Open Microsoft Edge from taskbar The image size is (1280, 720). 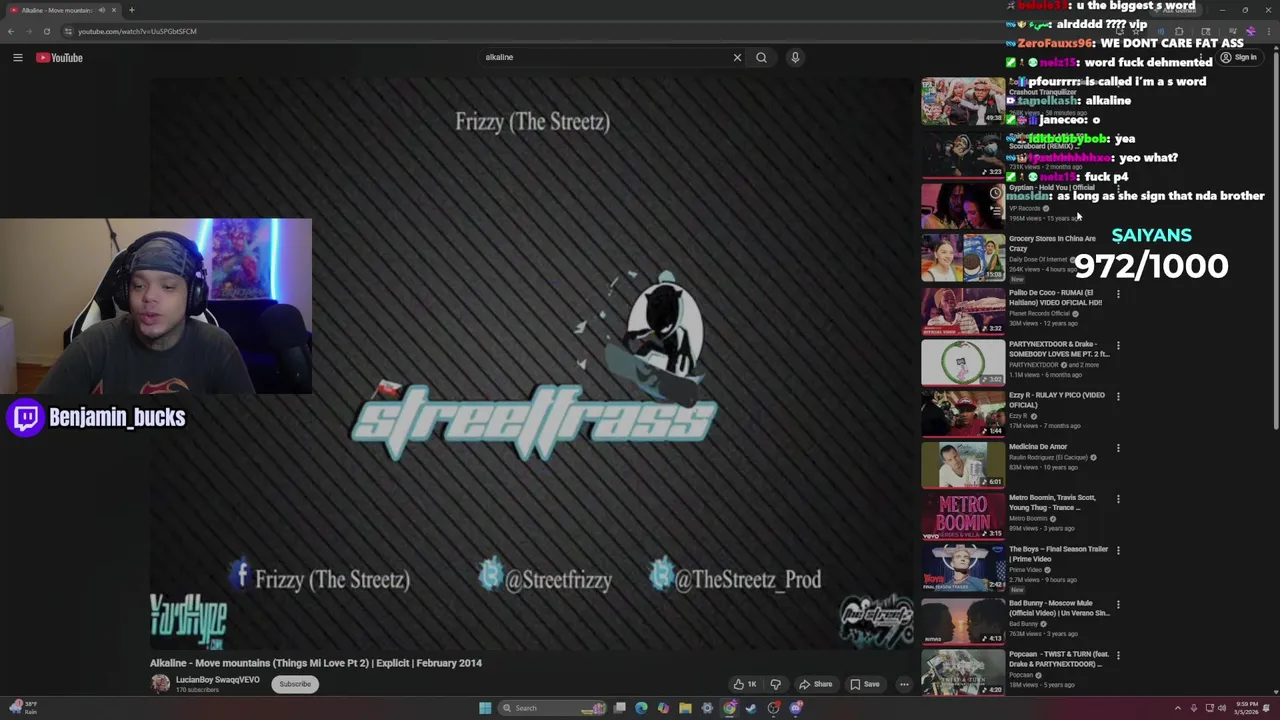click(x=641, y=708)
